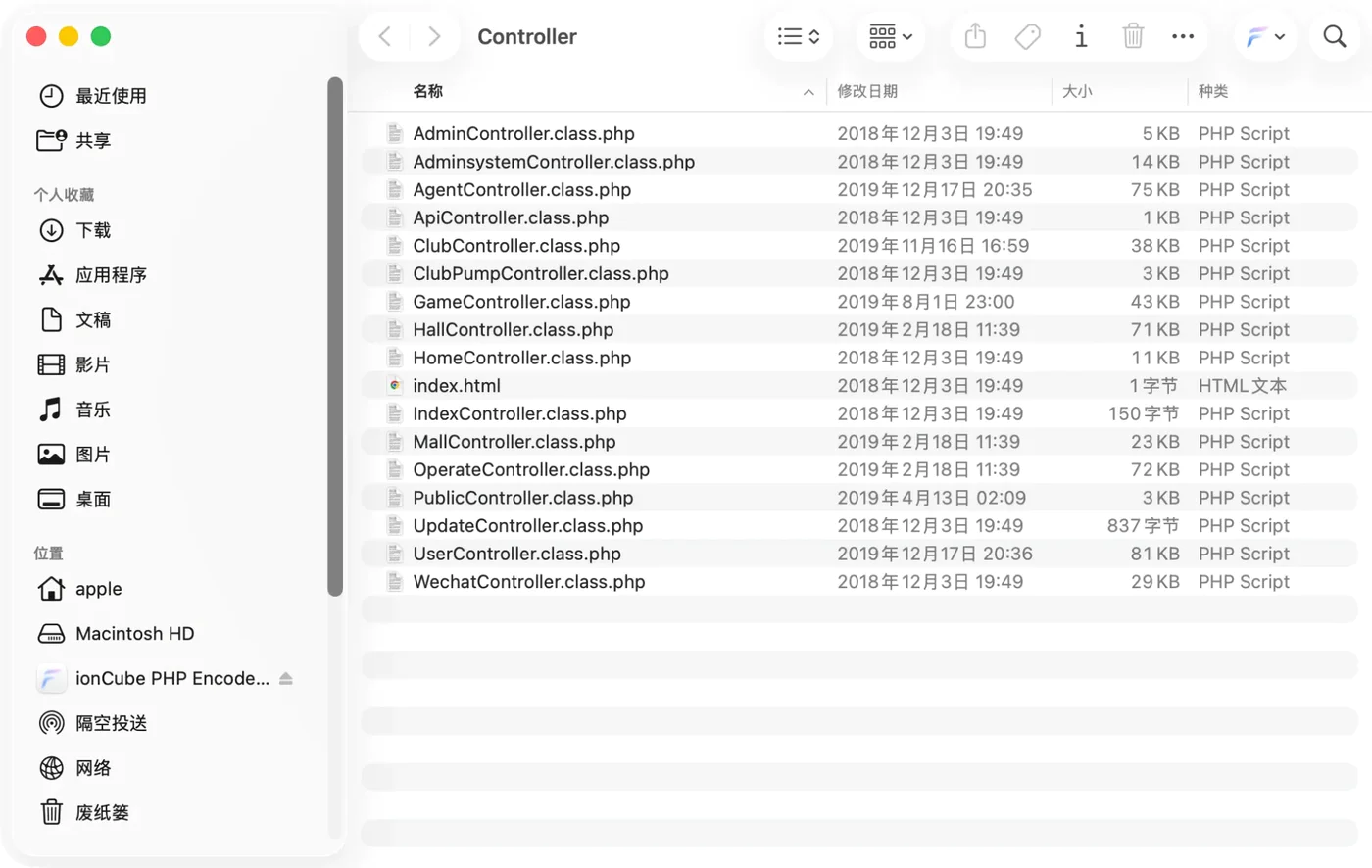Open 应用程序 in the sidebar
The width and height of the screenshot is (1372, 868).
[92, 275]
